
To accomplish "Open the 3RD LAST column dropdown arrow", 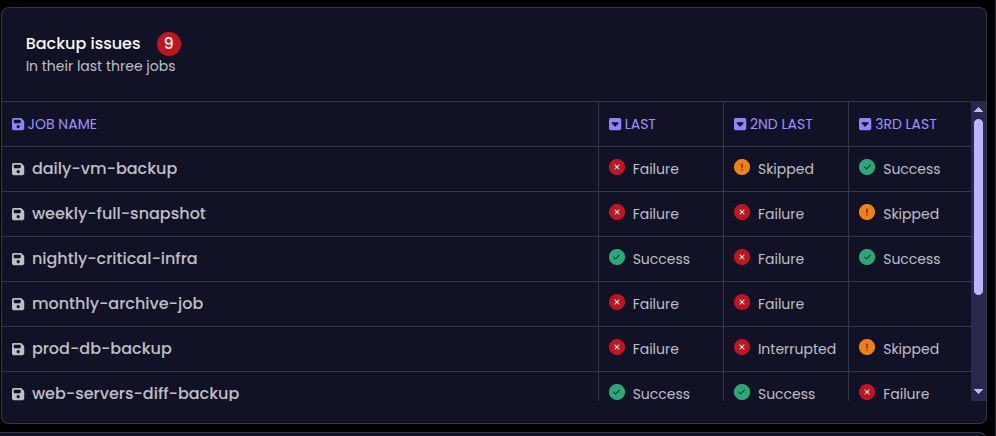I will click(865, 124).
